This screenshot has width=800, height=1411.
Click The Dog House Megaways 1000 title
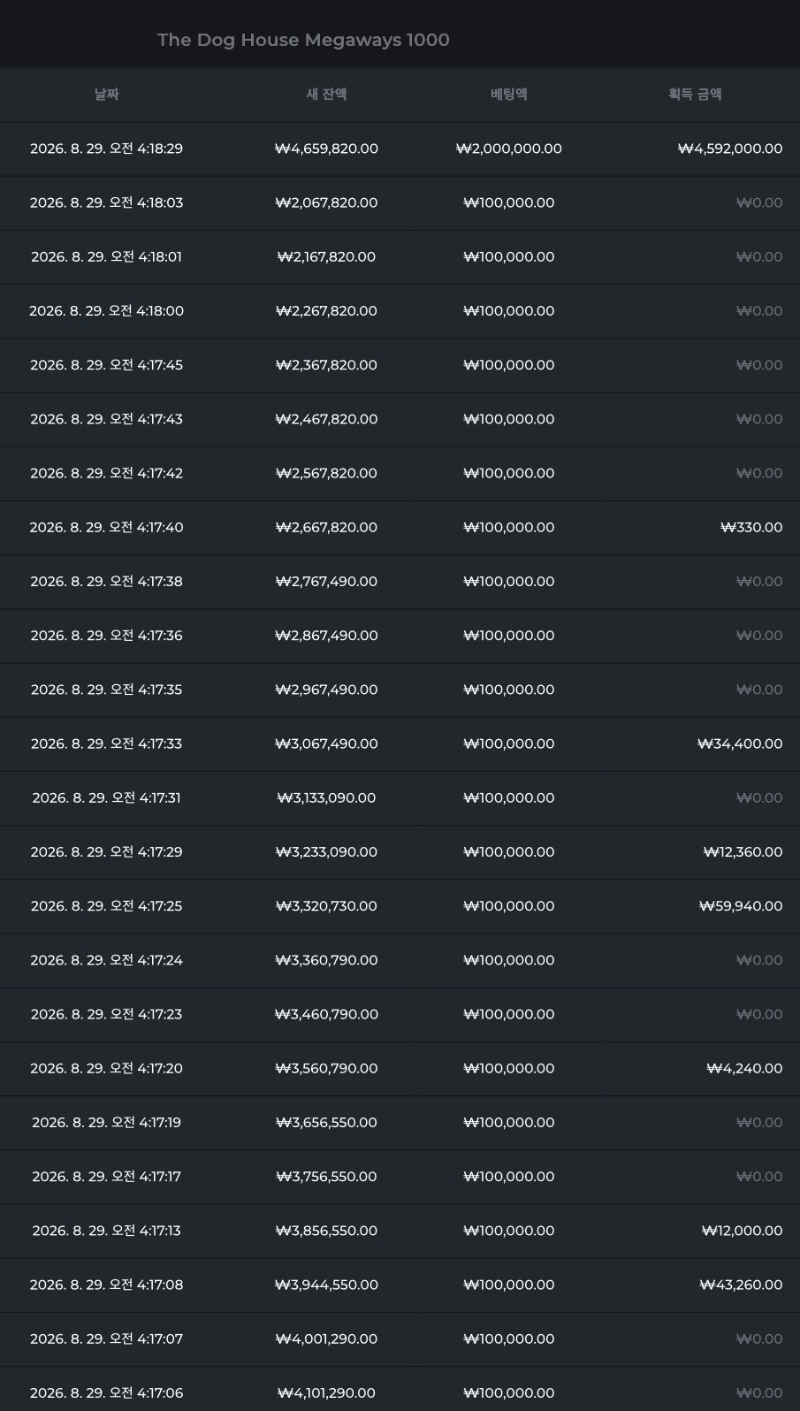(x=303, y=40)
